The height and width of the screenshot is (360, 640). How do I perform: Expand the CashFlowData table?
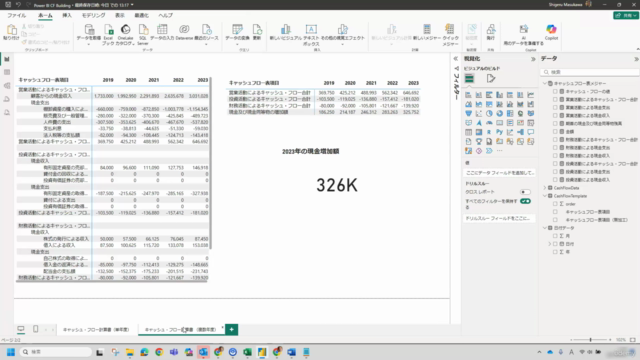pos(545,188)
